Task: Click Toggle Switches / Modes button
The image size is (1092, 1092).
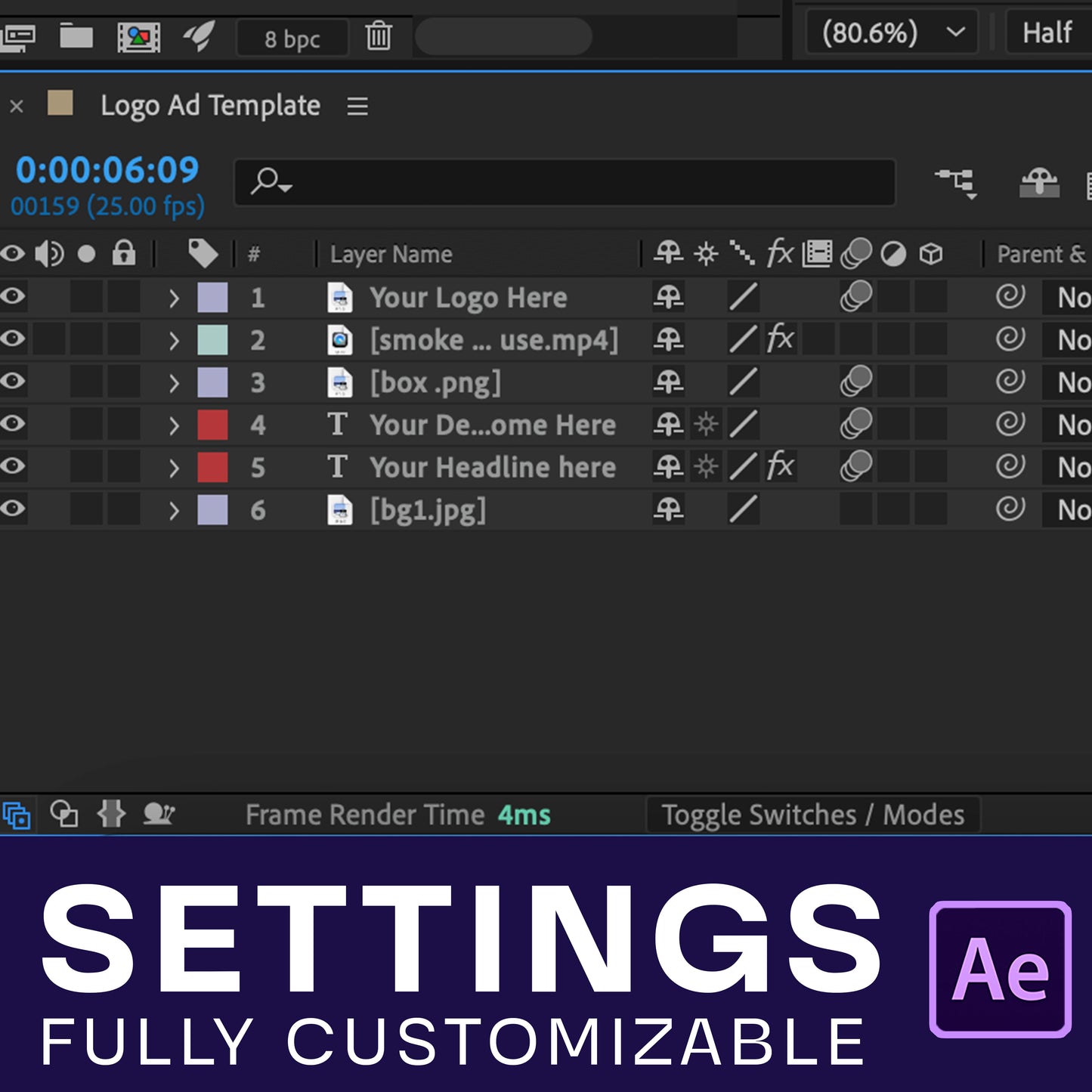Action: (x=812, y=815)
